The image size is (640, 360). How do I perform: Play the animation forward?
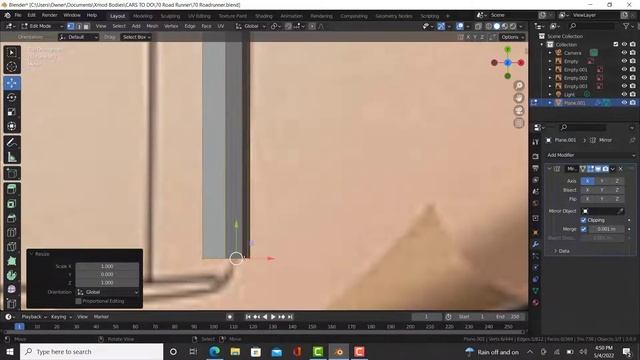[x=273, y=317]
